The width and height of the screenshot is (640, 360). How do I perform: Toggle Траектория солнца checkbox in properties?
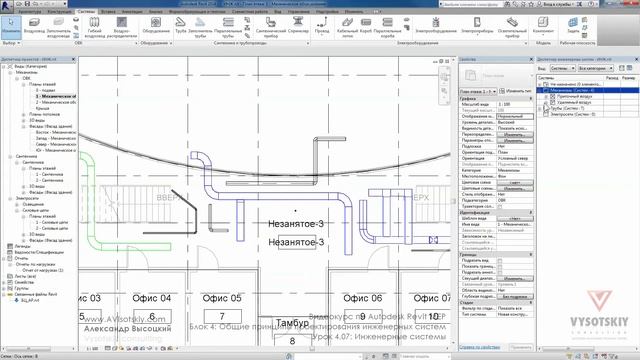click(x=500, y=207)
